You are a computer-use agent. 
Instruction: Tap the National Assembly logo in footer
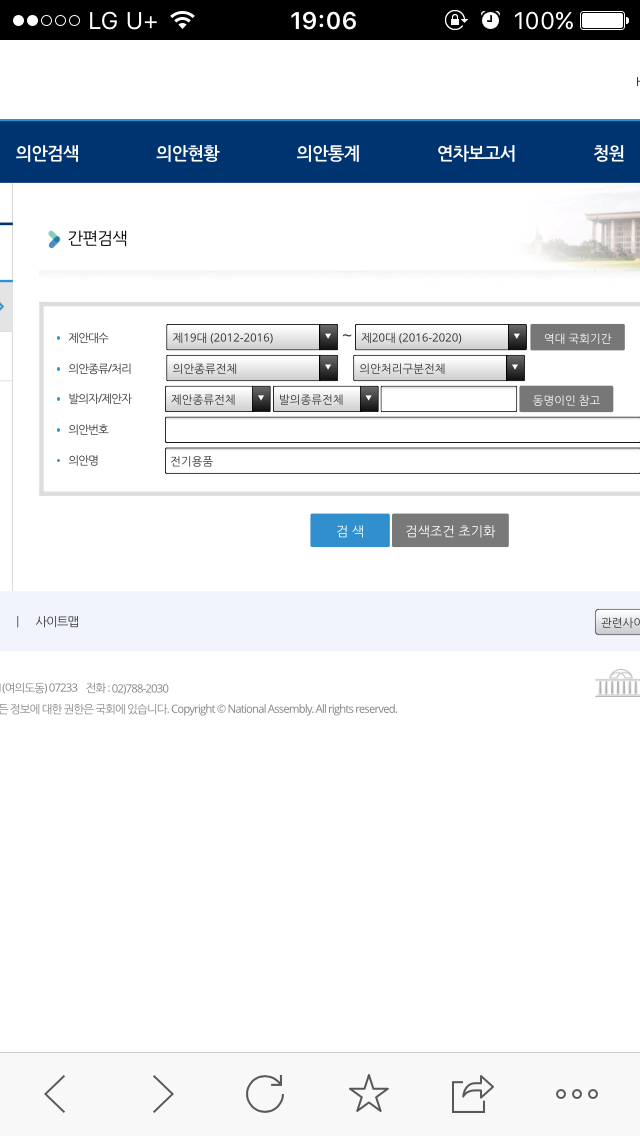click(x=617, y=683)
